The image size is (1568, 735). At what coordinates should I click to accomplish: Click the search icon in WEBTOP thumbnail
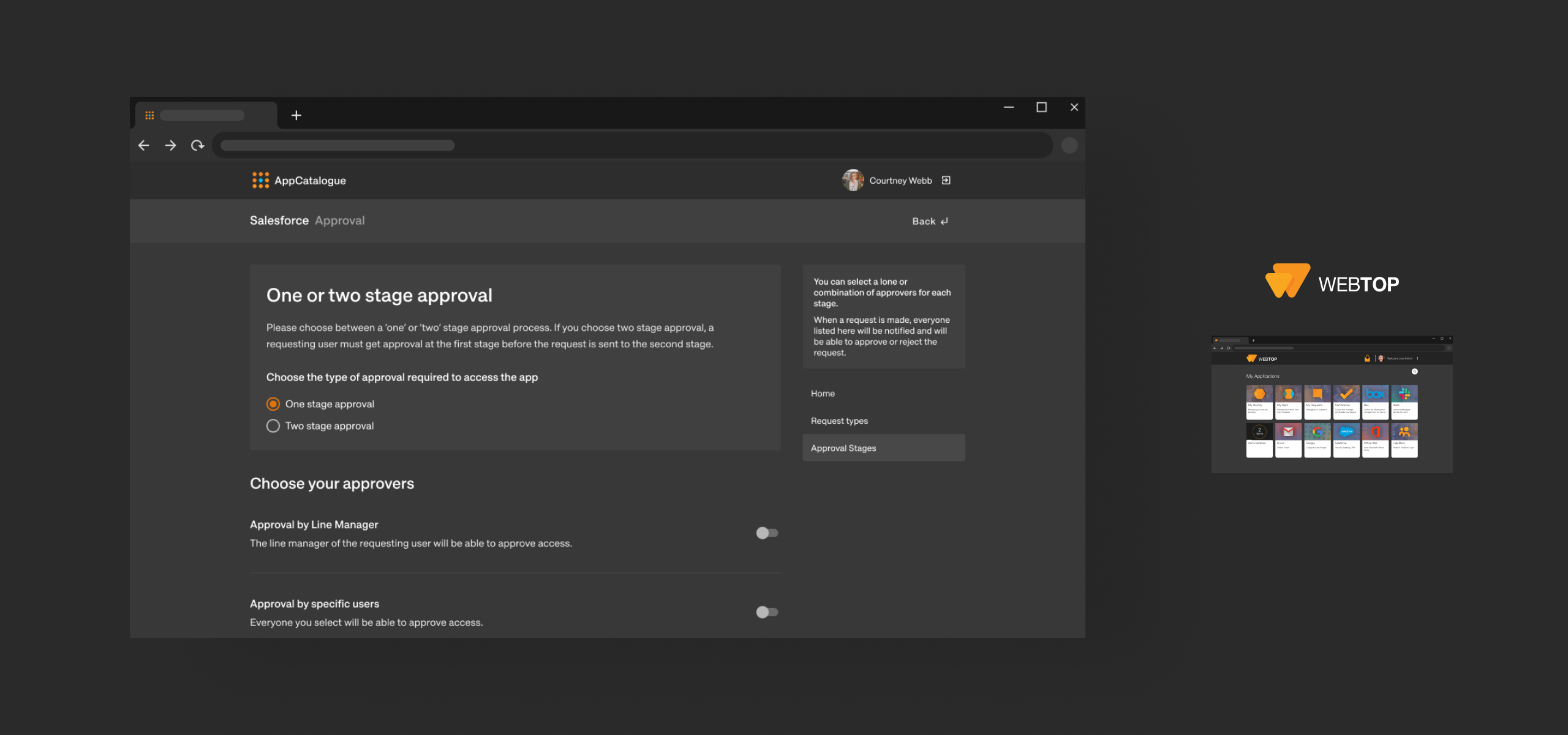point(1414,371)
